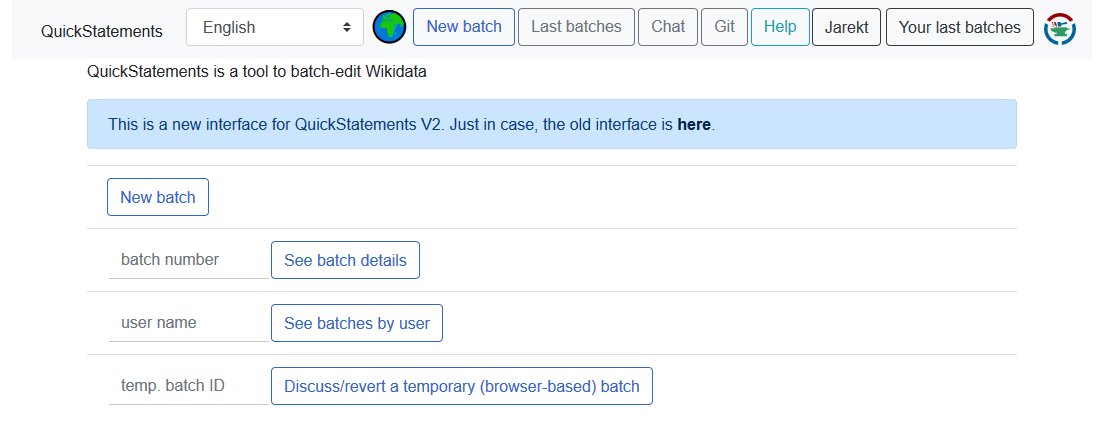This screenshot has width=1104, height=425.
Task: Focus the user name input field
Action: point(188,323)
